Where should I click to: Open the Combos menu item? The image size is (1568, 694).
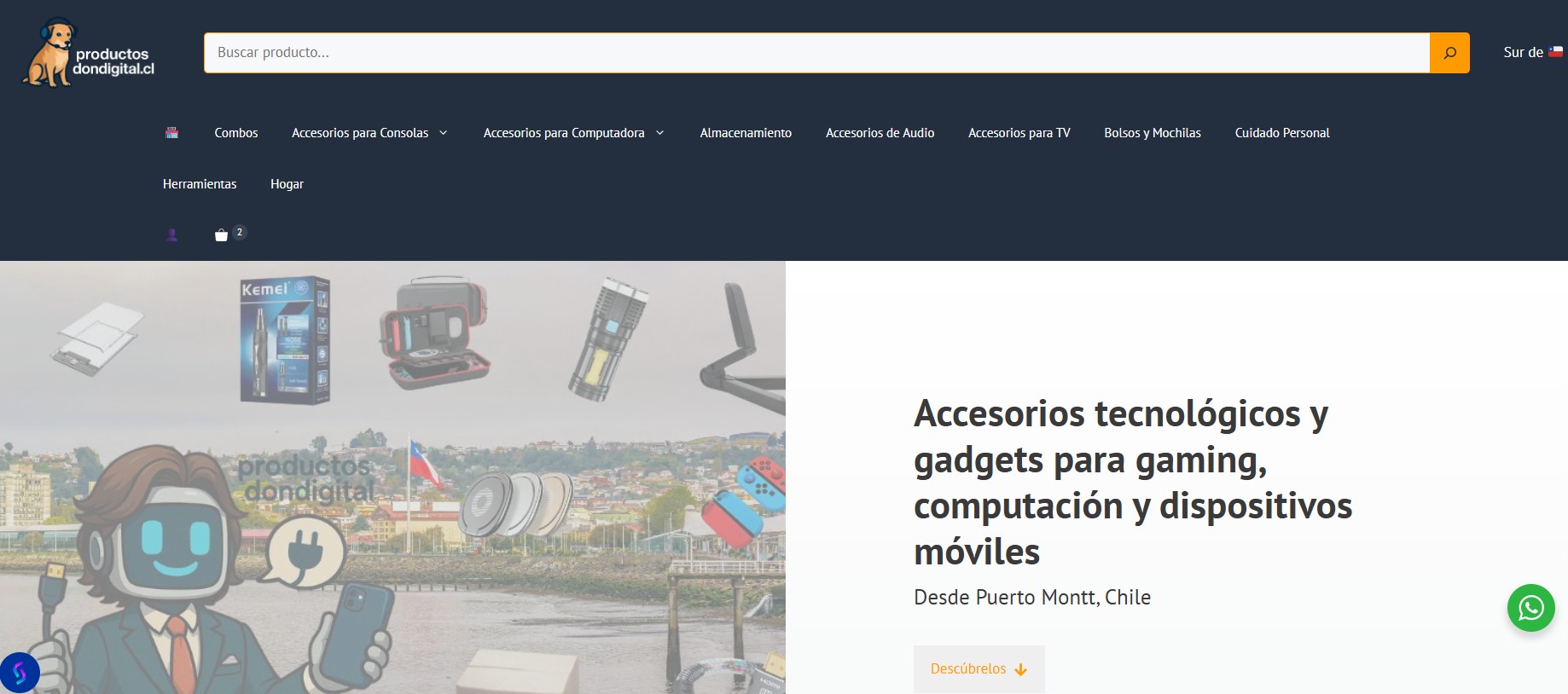click(x=235, y=133)
